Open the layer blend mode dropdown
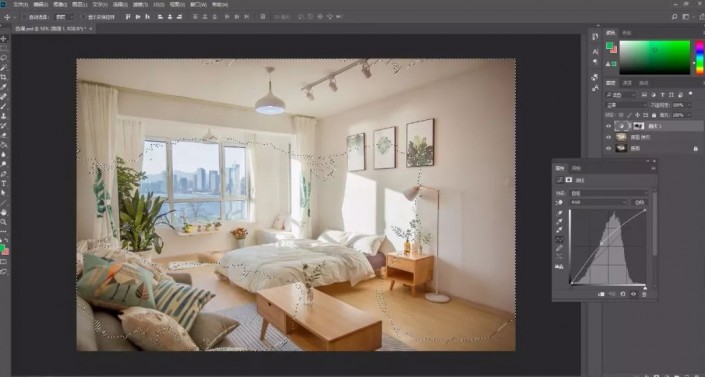 [x=625, y=105]
